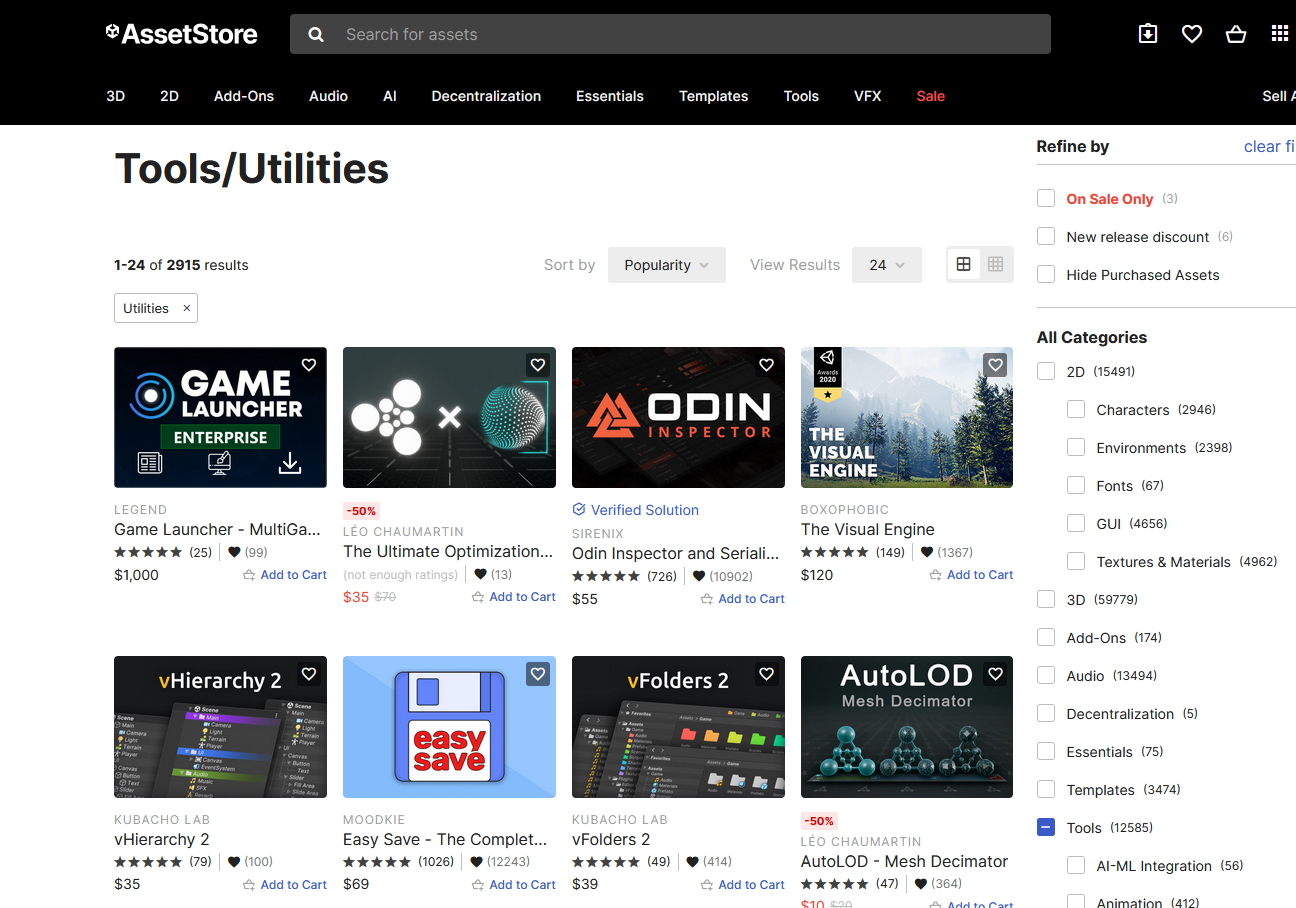The image size is (1296, 908).
Task: Open the Easy Save thumbnail
Action: 449,727
